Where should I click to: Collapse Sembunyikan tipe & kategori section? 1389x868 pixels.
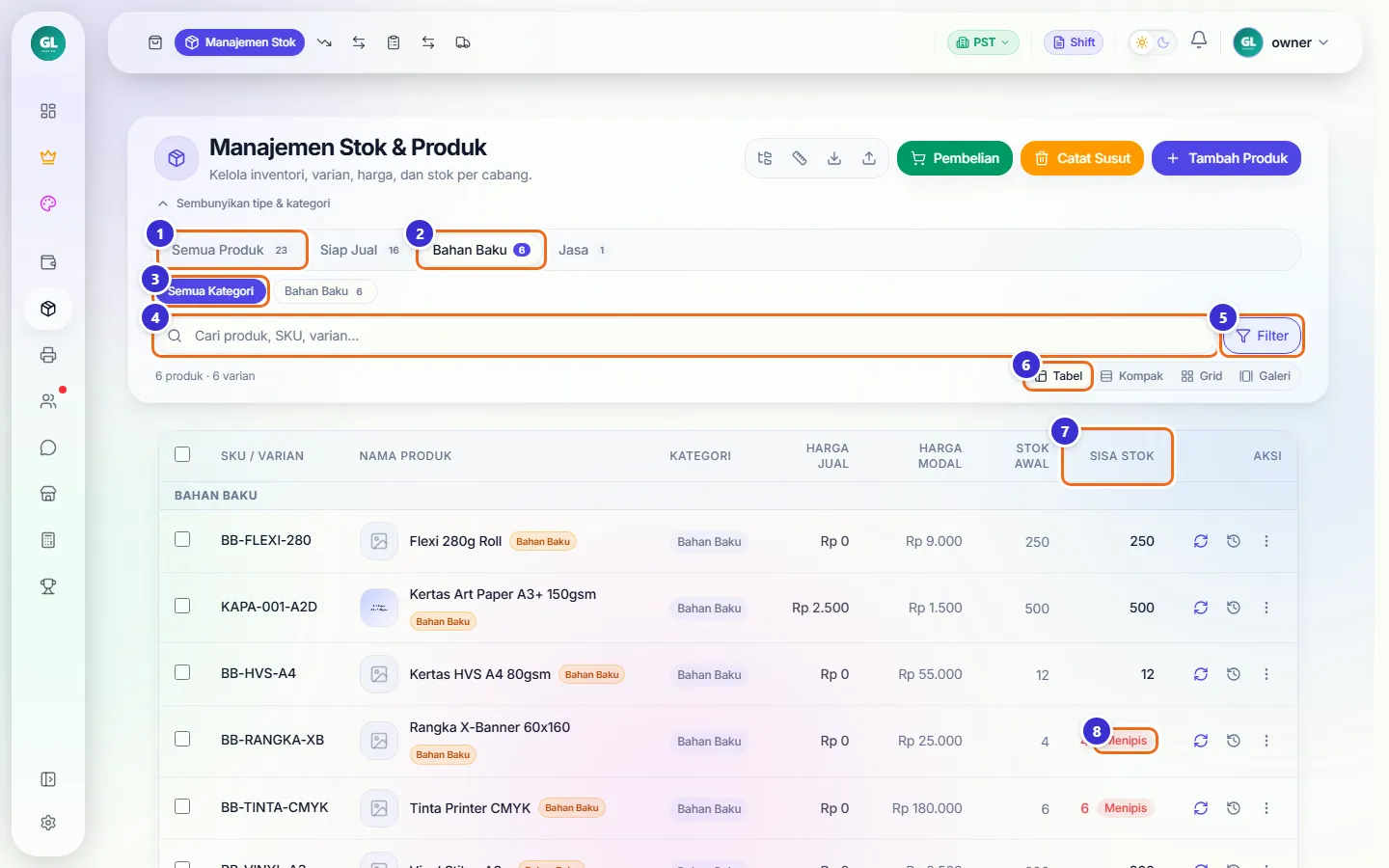[x=243, y=203]
